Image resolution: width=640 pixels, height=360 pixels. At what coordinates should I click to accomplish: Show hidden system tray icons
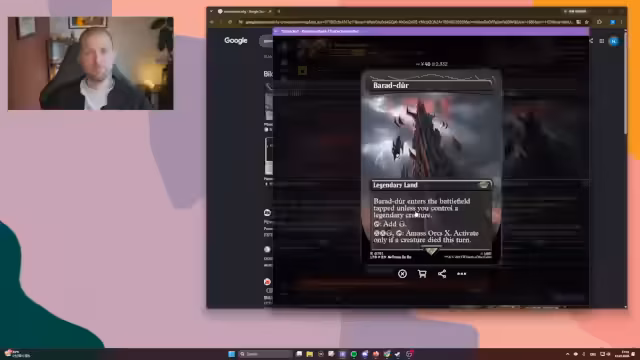click(x=567, y=354)
